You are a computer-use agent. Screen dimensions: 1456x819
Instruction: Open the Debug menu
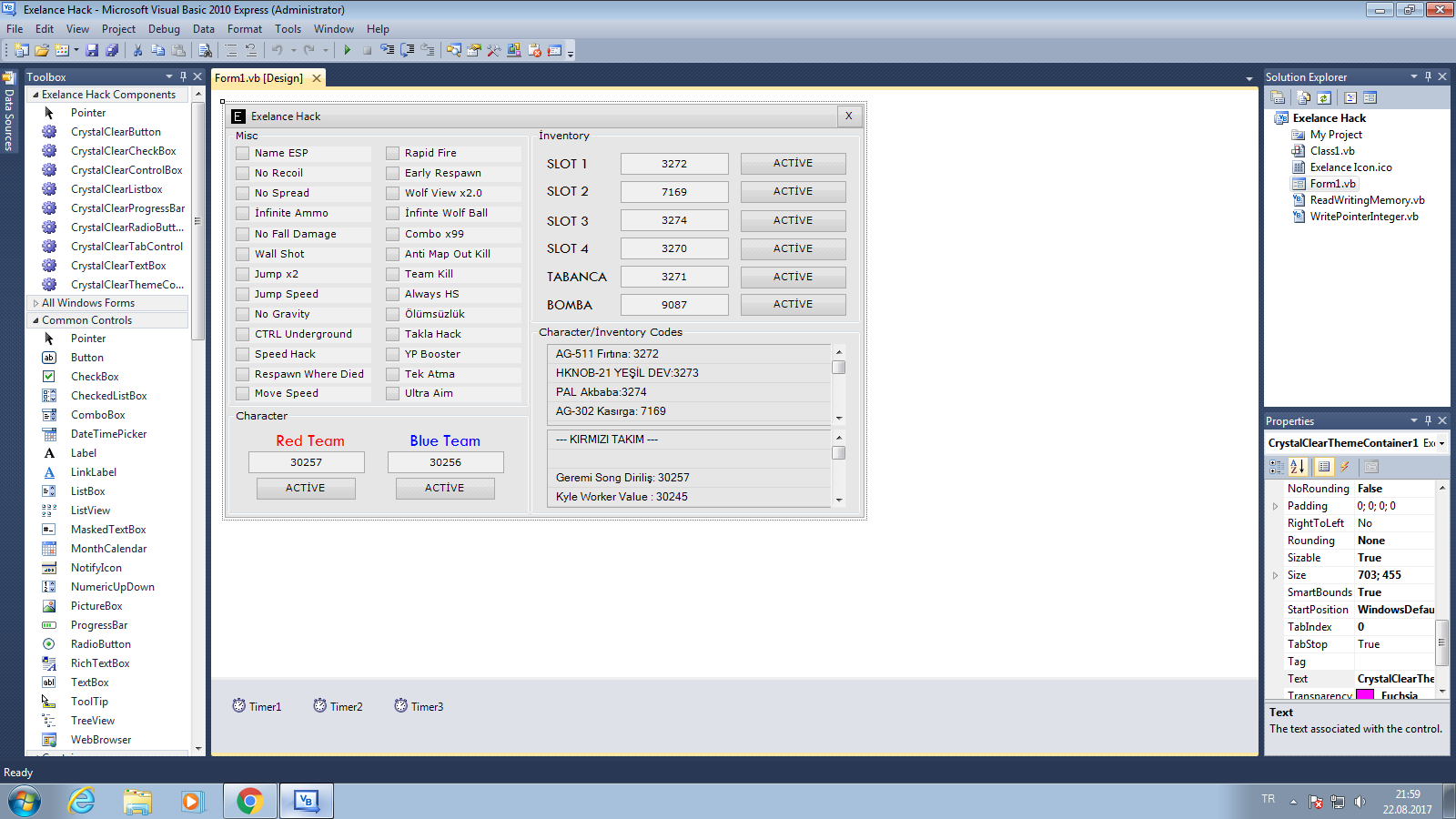pyautogui.click(x=164, y=29)
